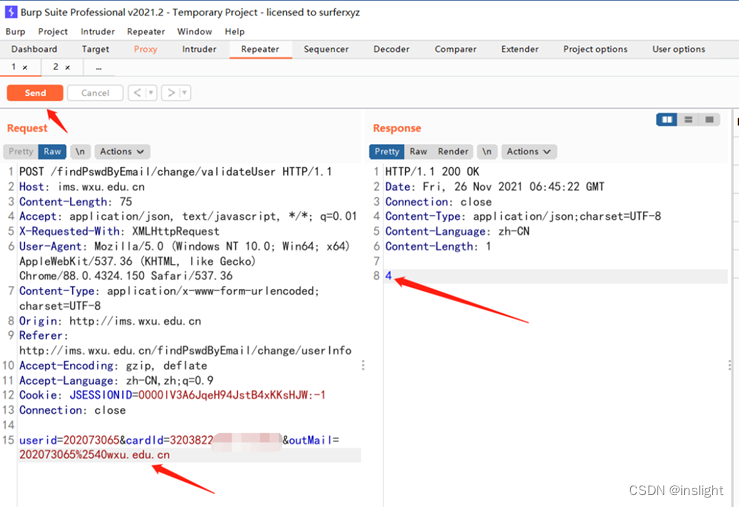739x507 pixels.
Task: Switch to the Proxy tab
Action: pyautogui.click(x=145, y=49)
